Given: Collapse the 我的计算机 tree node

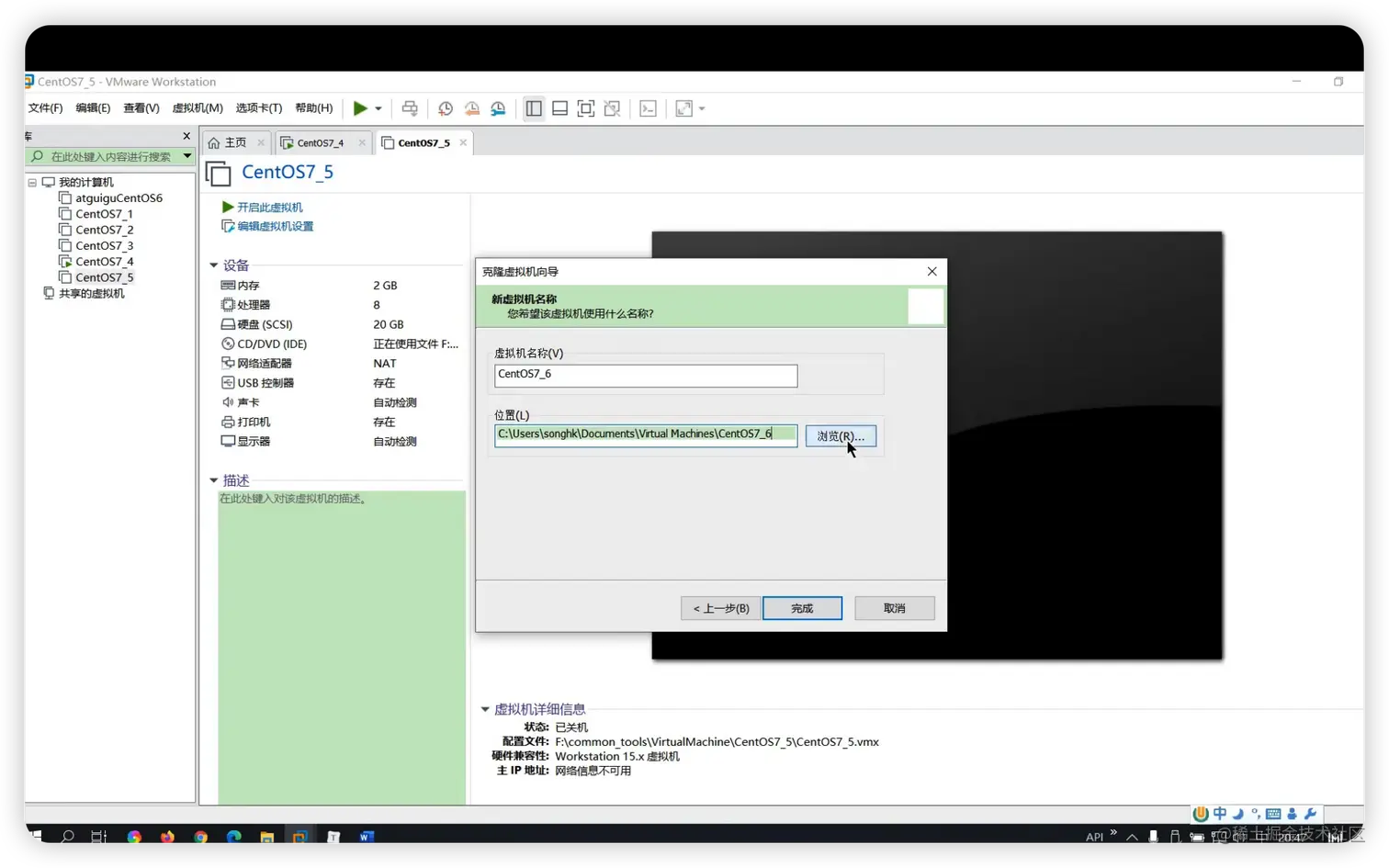Looking at the screenshot, I should click(32, 182).
